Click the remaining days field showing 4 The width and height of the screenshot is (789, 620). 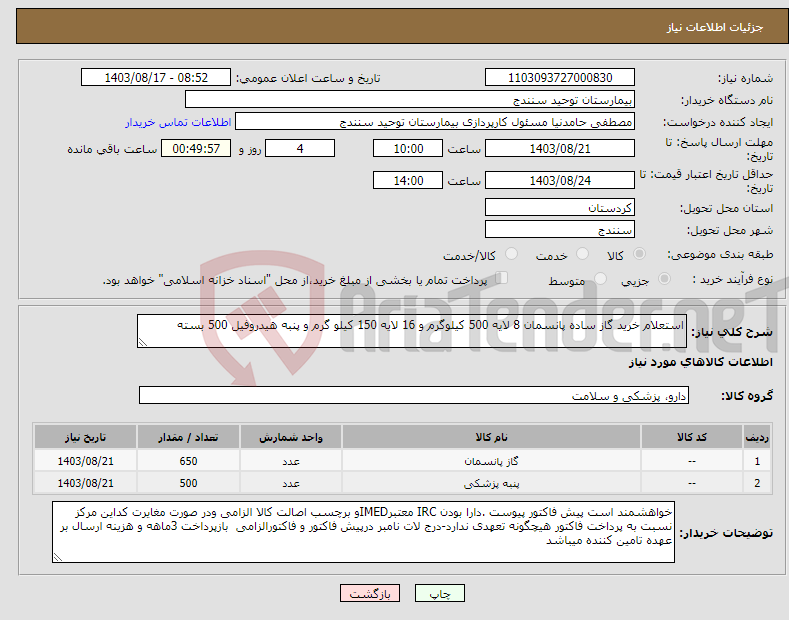(x=300, y=148)
